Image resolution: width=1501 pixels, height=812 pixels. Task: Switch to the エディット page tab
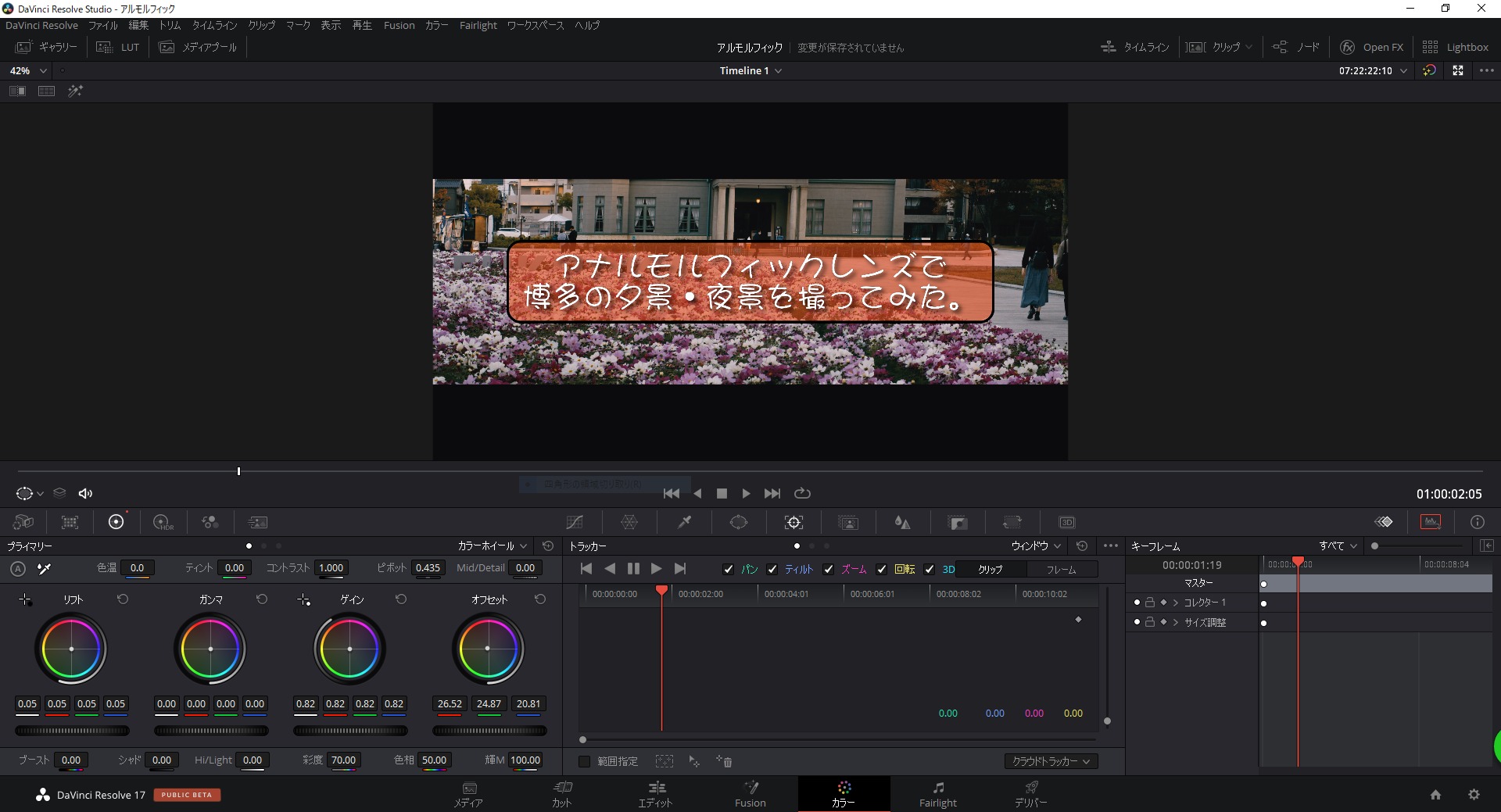[x=655, y=793]
